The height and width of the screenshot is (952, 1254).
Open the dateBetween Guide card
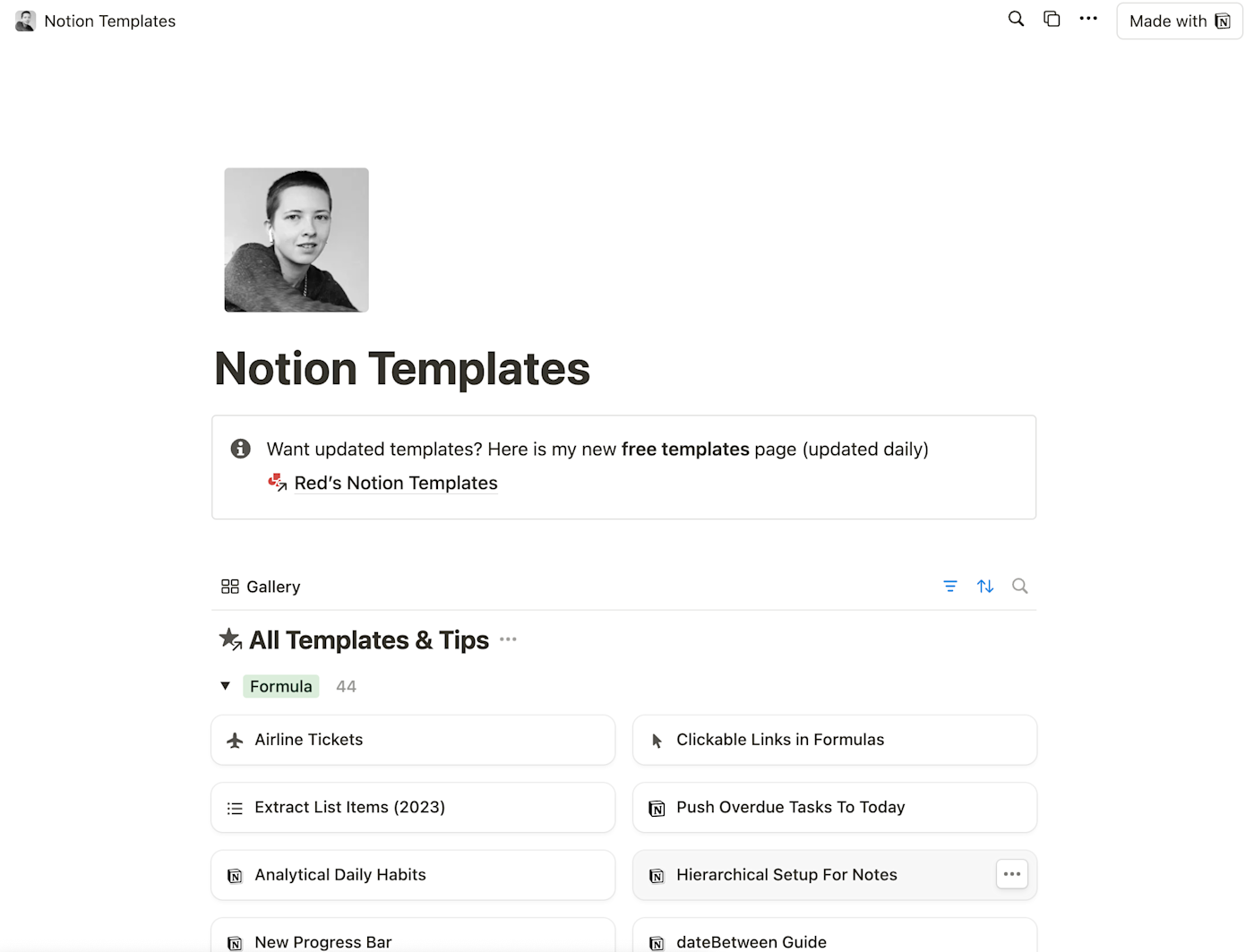point(835,935)
